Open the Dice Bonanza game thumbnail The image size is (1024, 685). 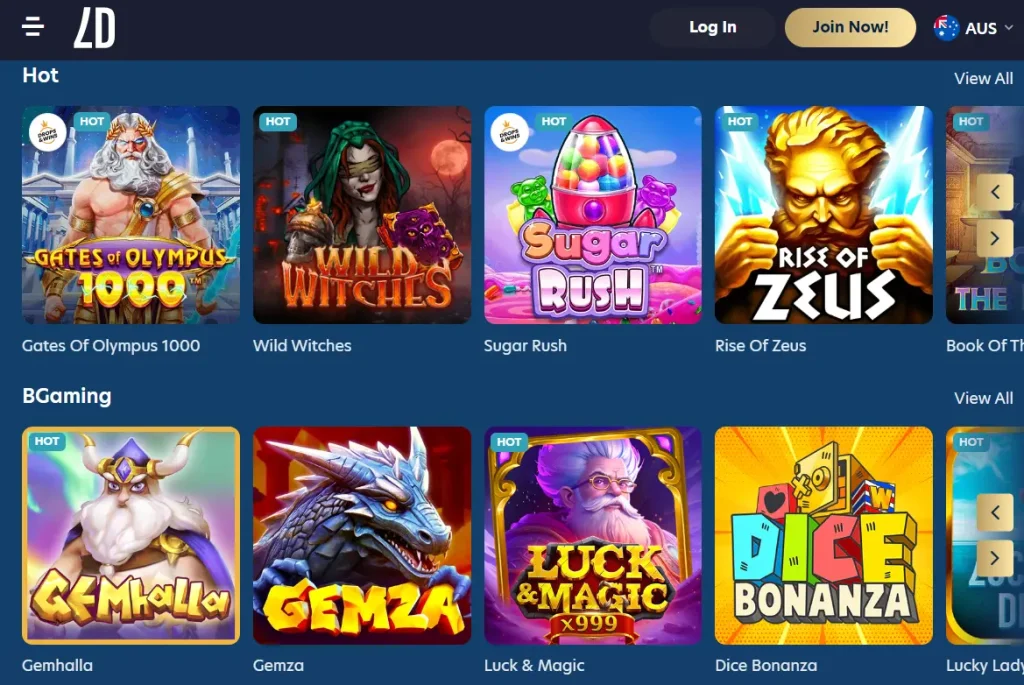[824, 535]
